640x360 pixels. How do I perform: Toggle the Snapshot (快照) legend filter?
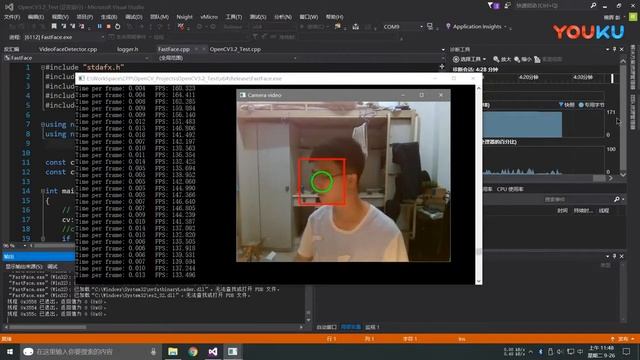(x=567, y=105)
